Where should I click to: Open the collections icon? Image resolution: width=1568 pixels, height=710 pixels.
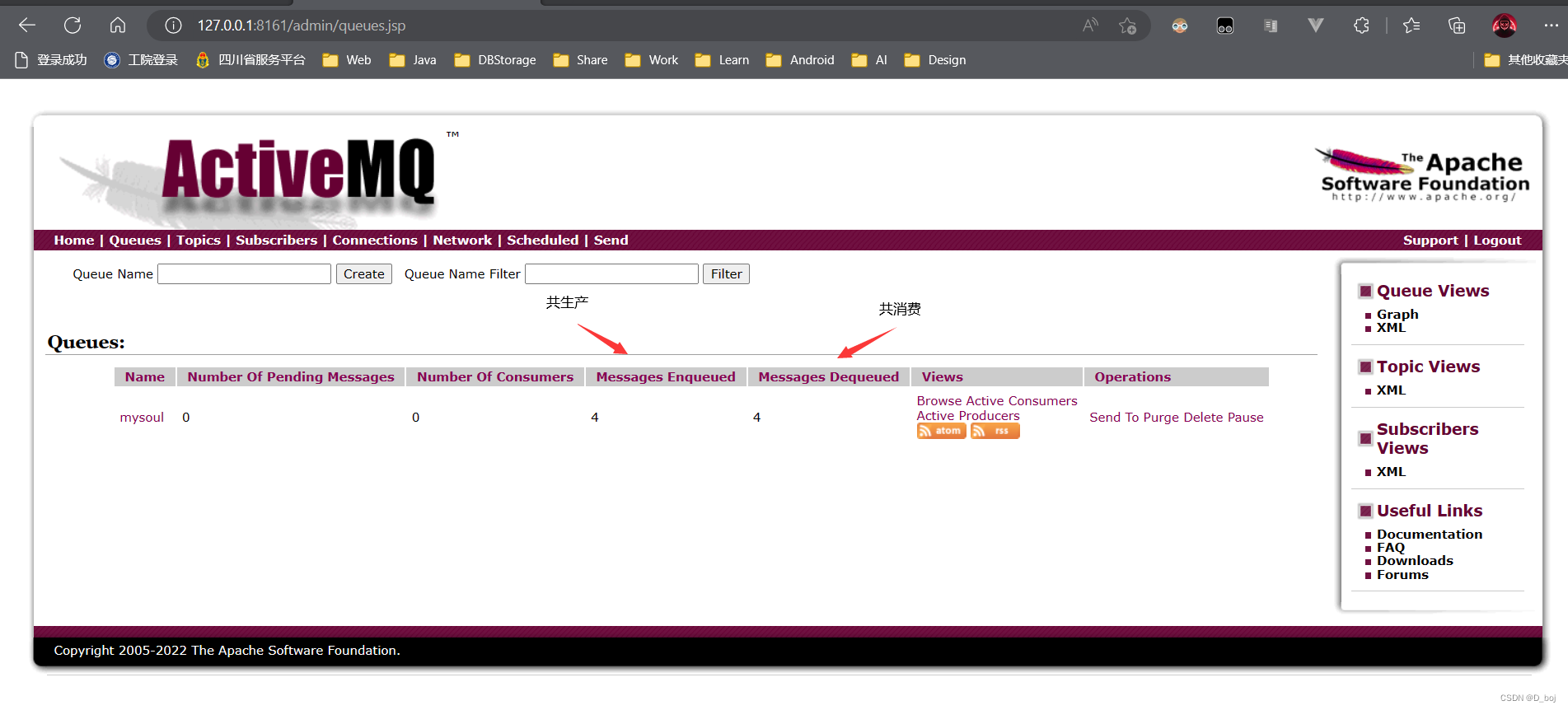pos(1457,26)
